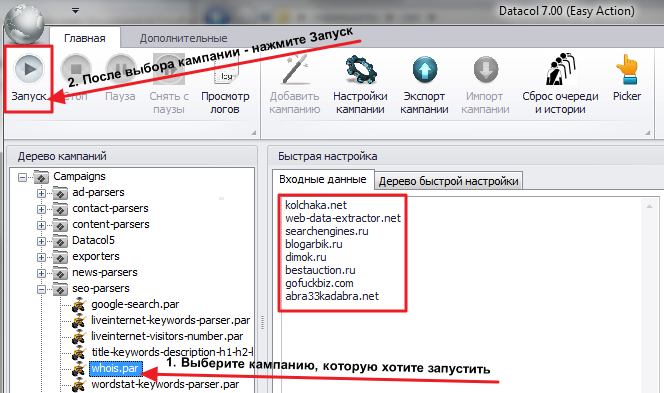Expand the contact-parsers folder
The image size is (664, 393).
point(41,210)
